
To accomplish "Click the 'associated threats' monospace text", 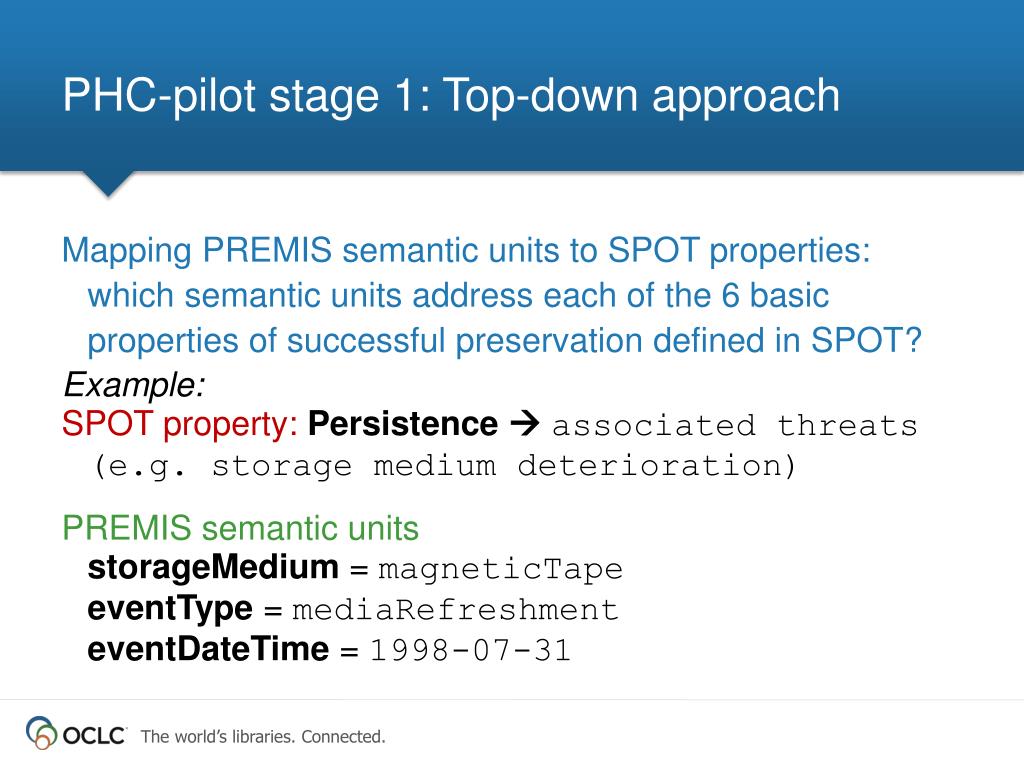I will [x=735, y=426].
